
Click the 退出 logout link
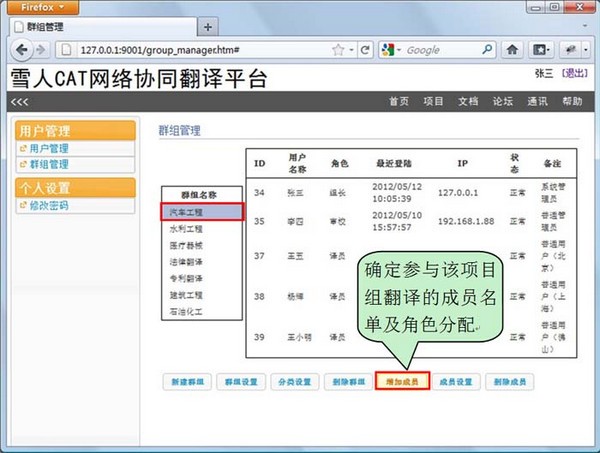tap(575, 73)
